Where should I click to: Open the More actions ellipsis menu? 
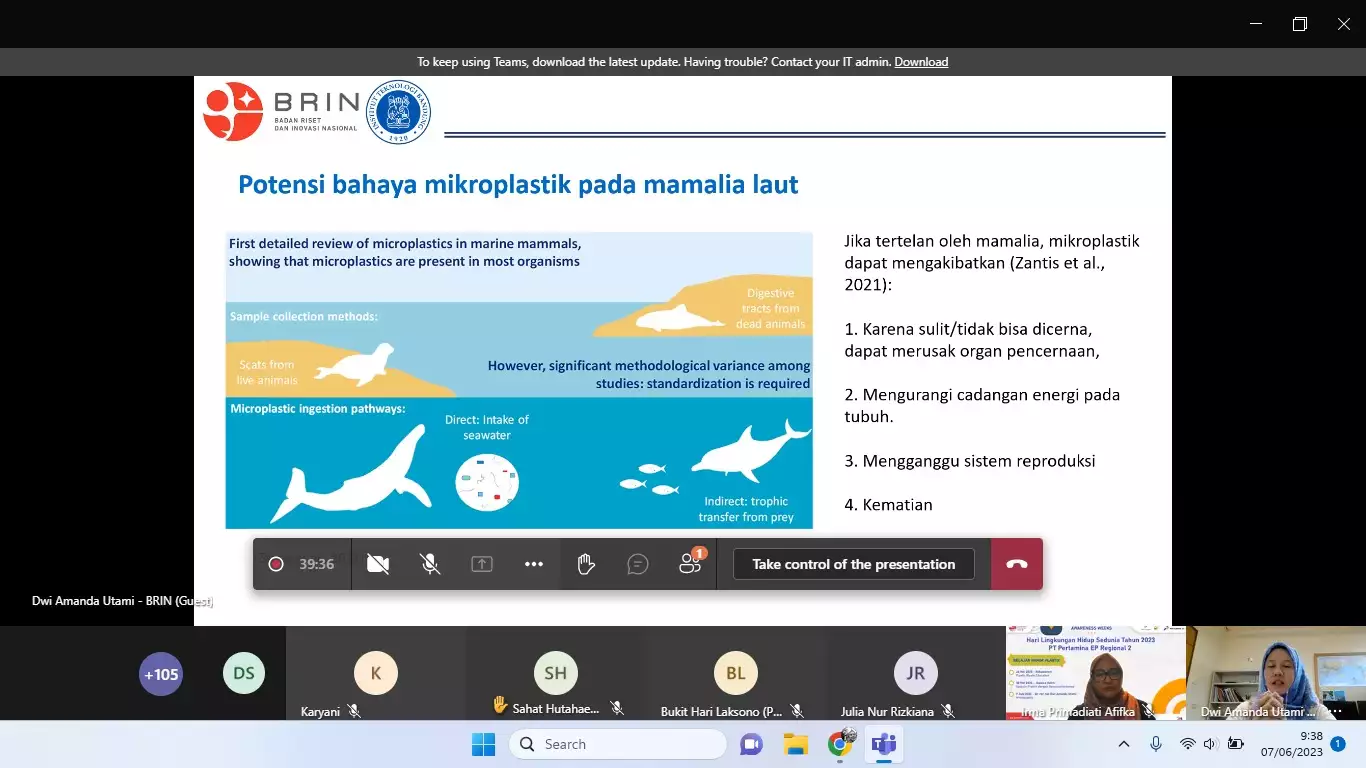(534, 564)
